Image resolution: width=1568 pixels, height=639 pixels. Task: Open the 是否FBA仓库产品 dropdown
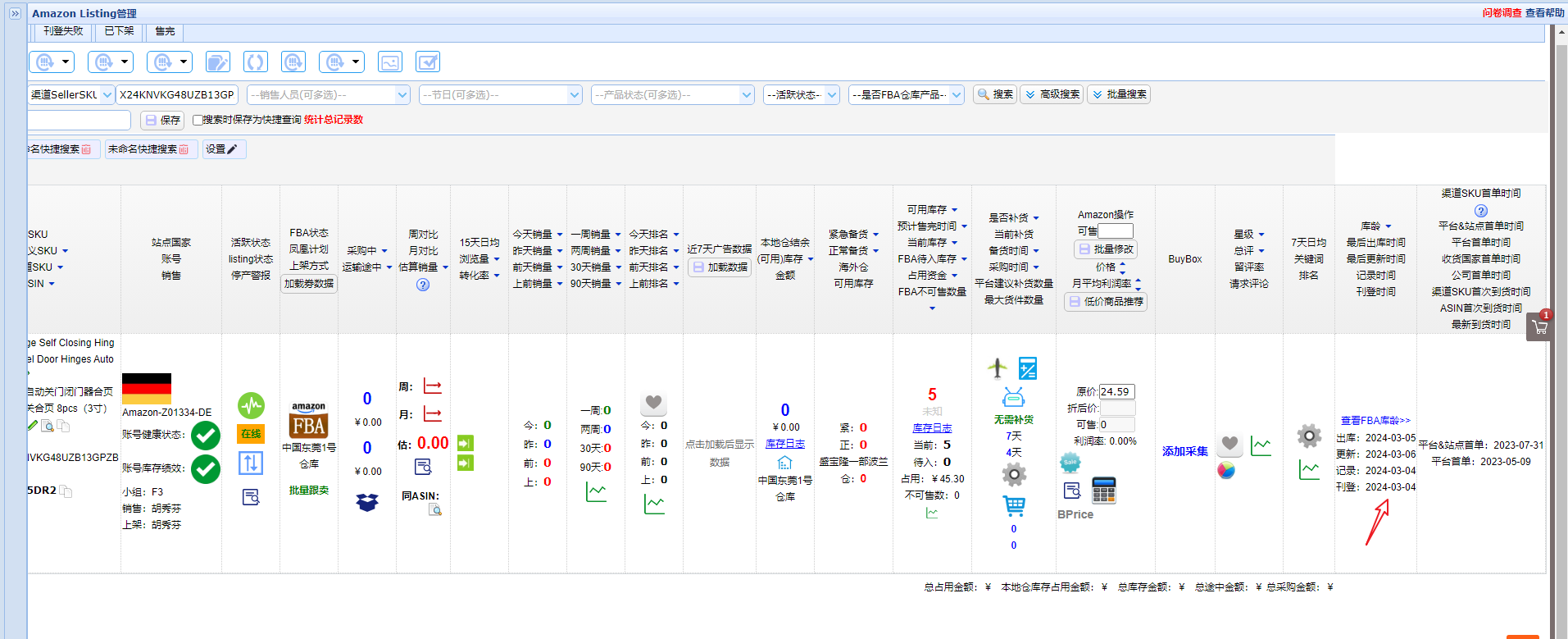point(907,95)
